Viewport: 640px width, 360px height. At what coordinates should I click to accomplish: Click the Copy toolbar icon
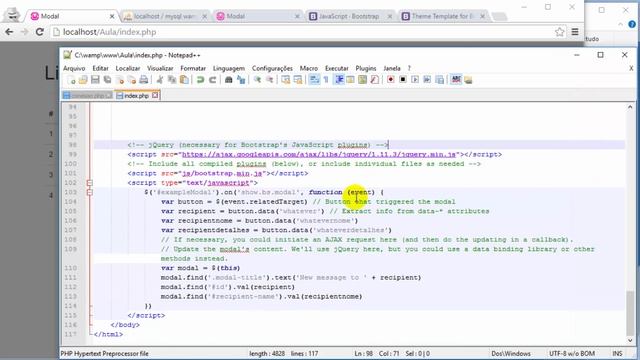click(x=172, y=80)
